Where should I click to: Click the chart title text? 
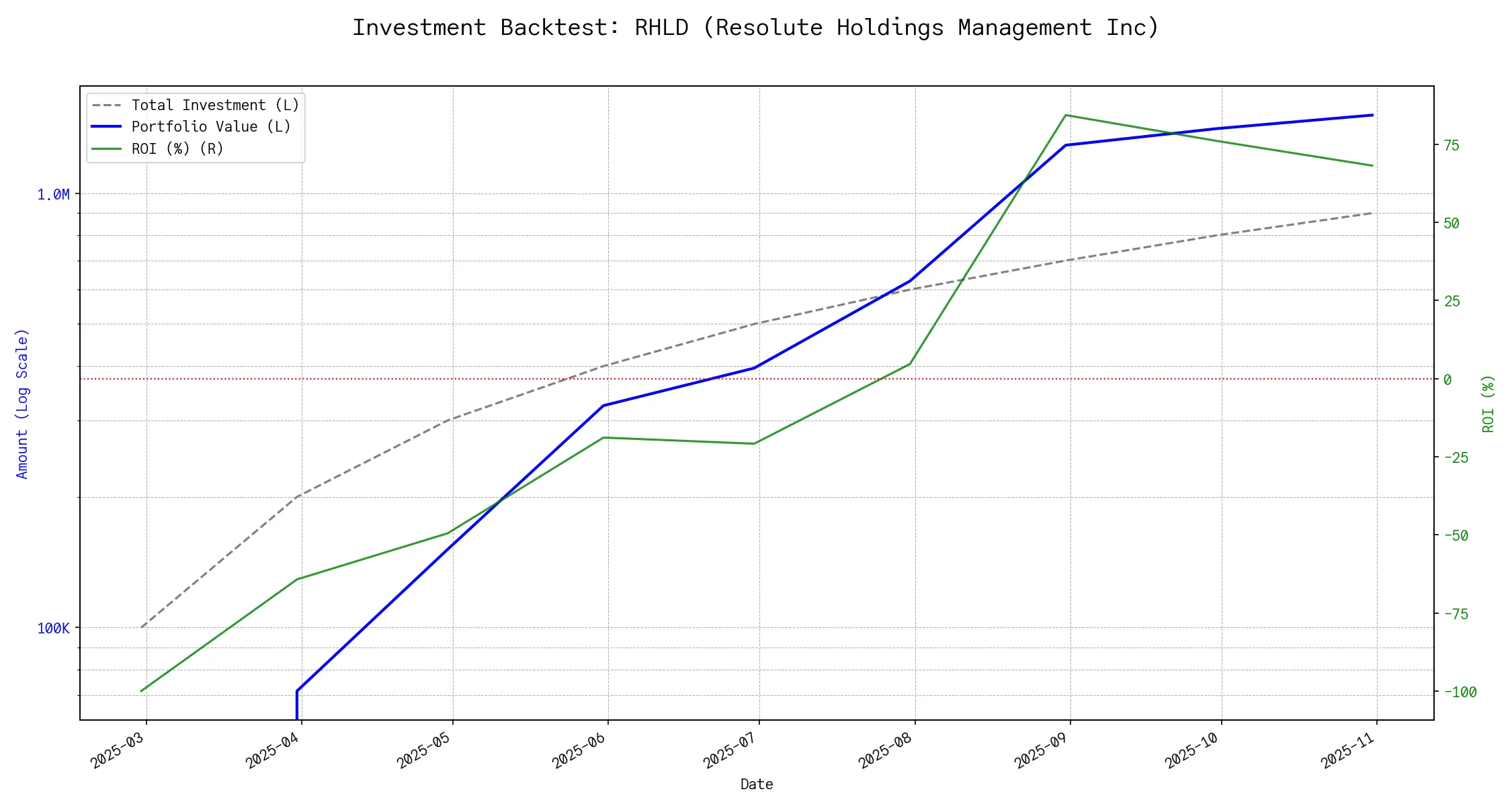tap(756, 28)
